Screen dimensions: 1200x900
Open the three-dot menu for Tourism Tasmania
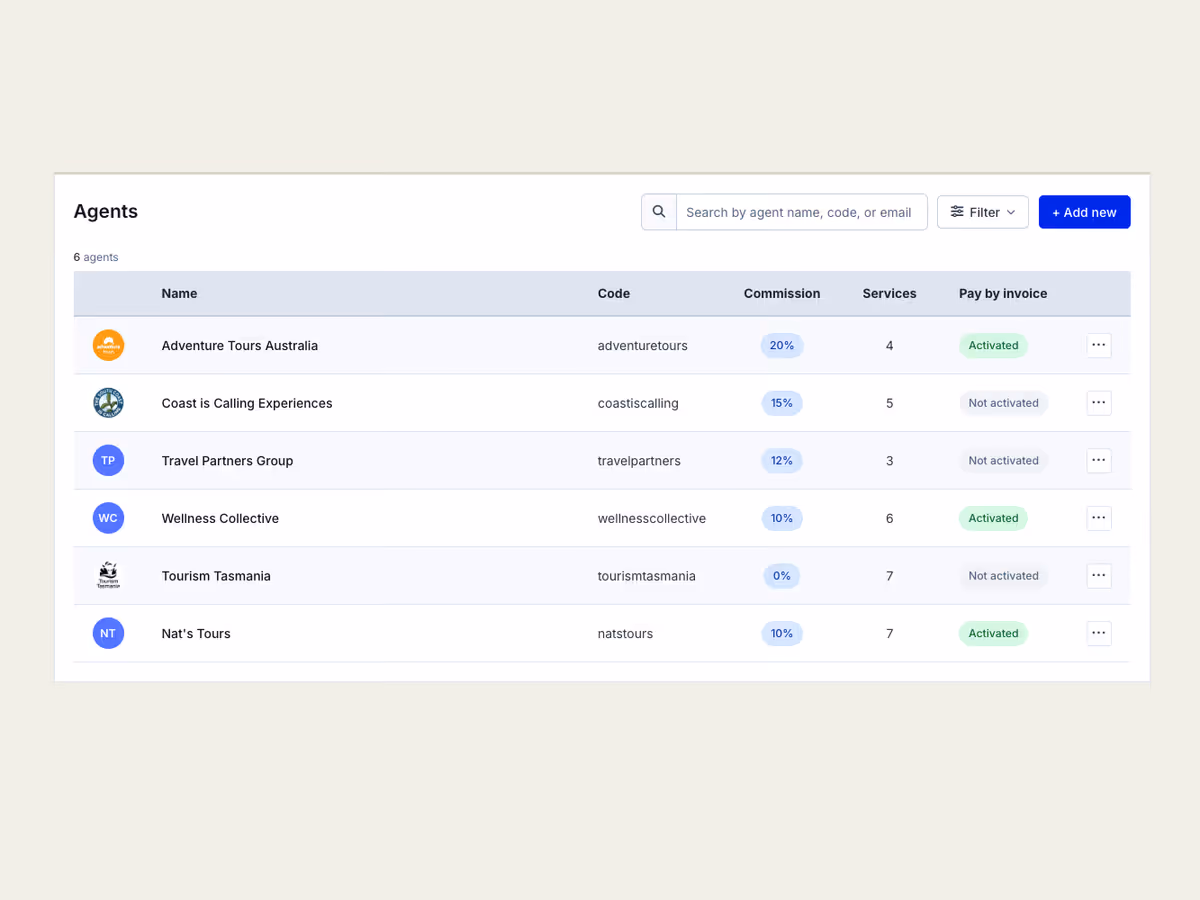[x=1099, y=576]
